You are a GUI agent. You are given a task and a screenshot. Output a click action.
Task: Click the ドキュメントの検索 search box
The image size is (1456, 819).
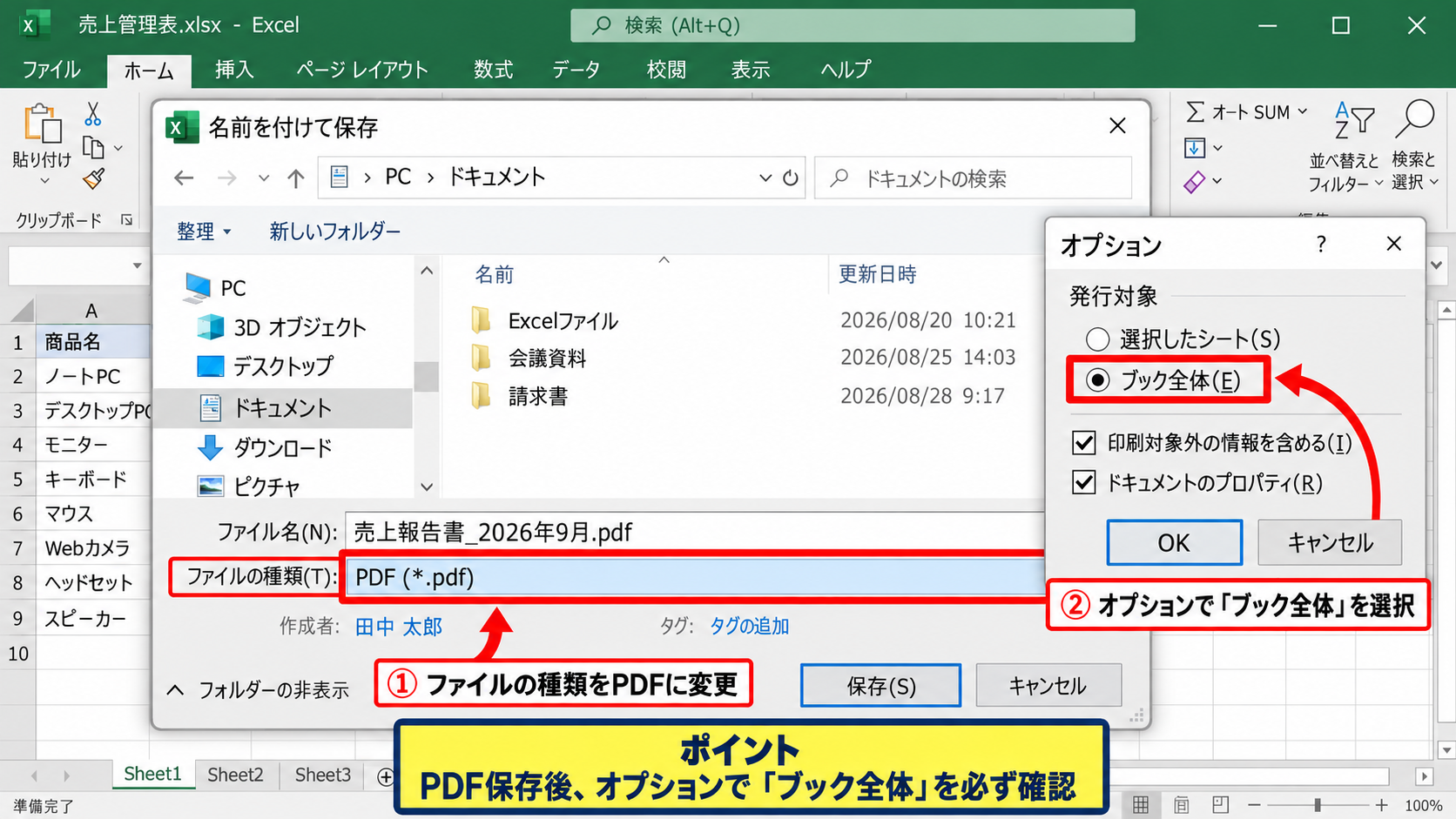973,178
